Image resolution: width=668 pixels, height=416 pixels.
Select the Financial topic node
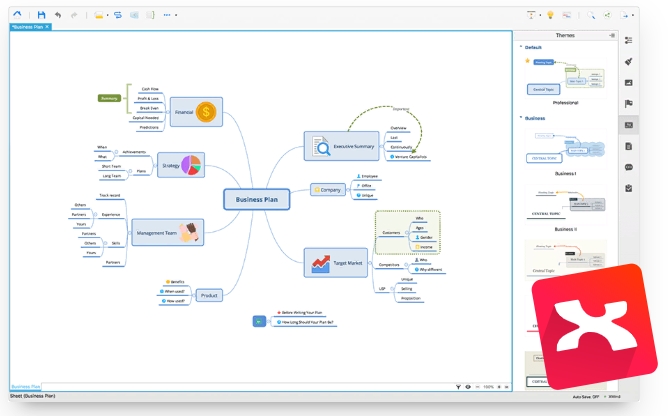point(196,112)
